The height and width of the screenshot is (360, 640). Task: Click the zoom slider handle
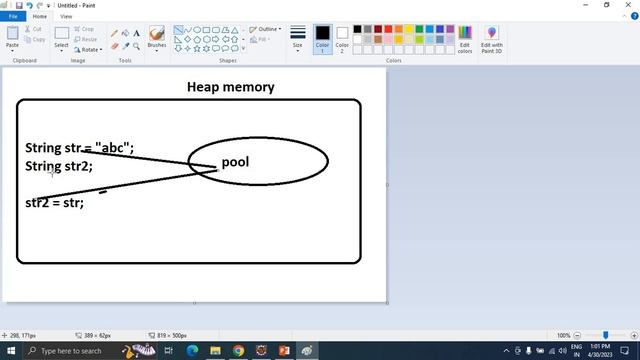pos(606,335)
